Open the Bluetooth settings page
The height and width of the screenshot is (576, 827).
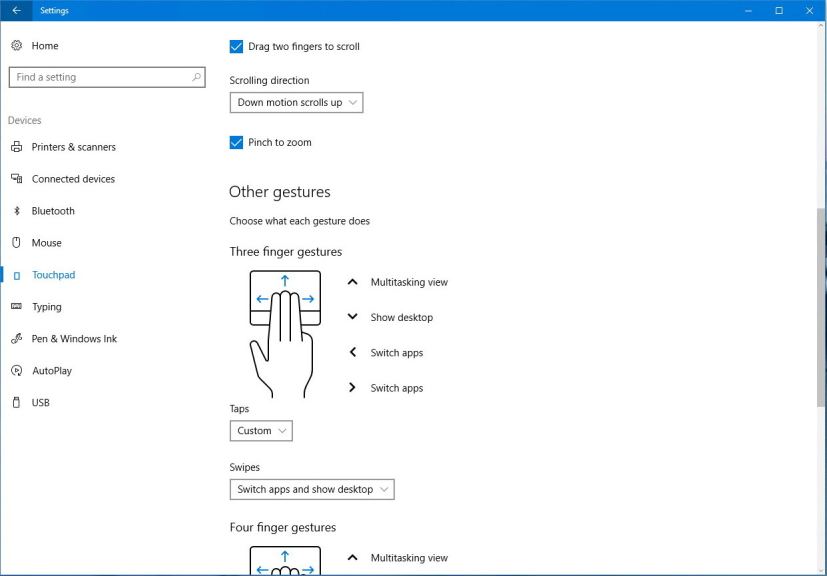pos(53,211)
